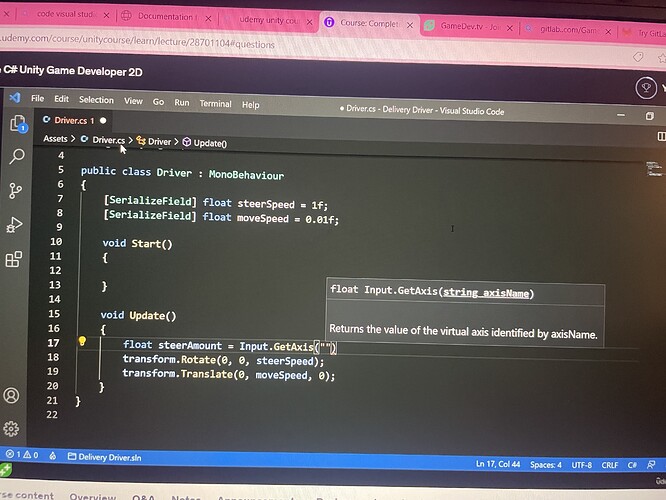This screenshot has width=666, height=500.
Task: Open the Overview tab below the video
Action: (93, 496)
